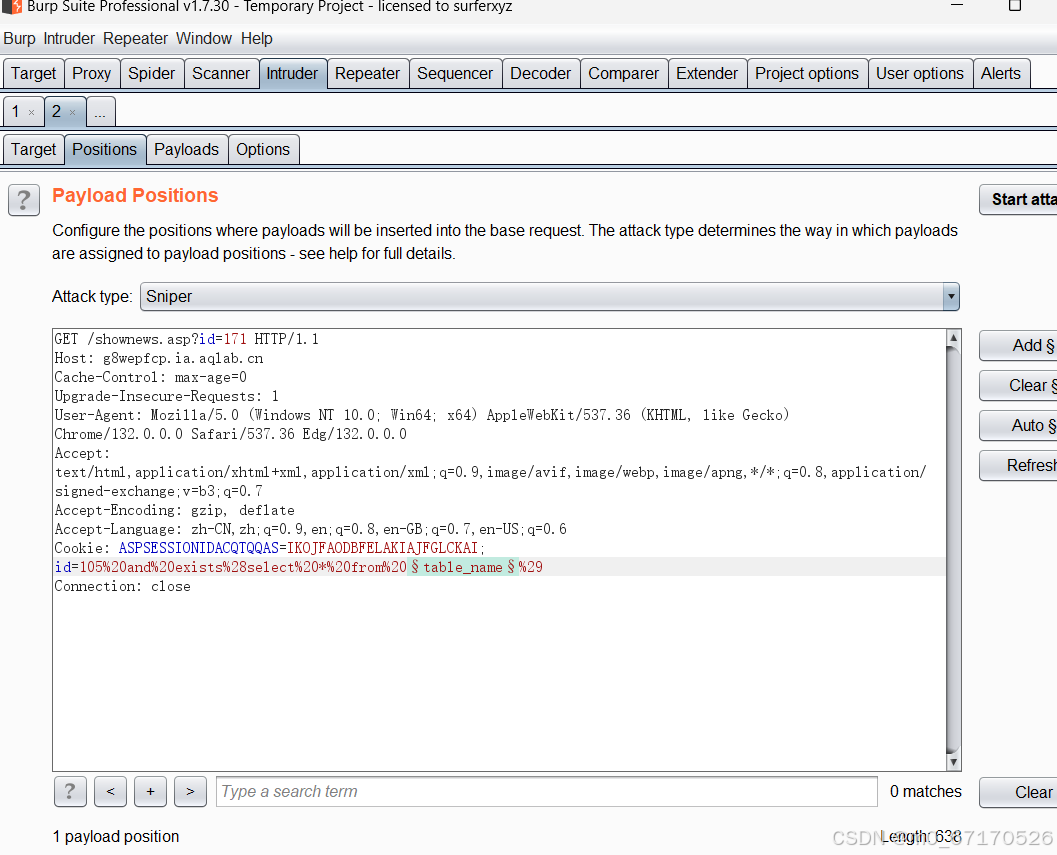Image resolution: width=1057 pixels, height=855 pixels.
Task: Open the Burp menu
Action: [19, 38]
